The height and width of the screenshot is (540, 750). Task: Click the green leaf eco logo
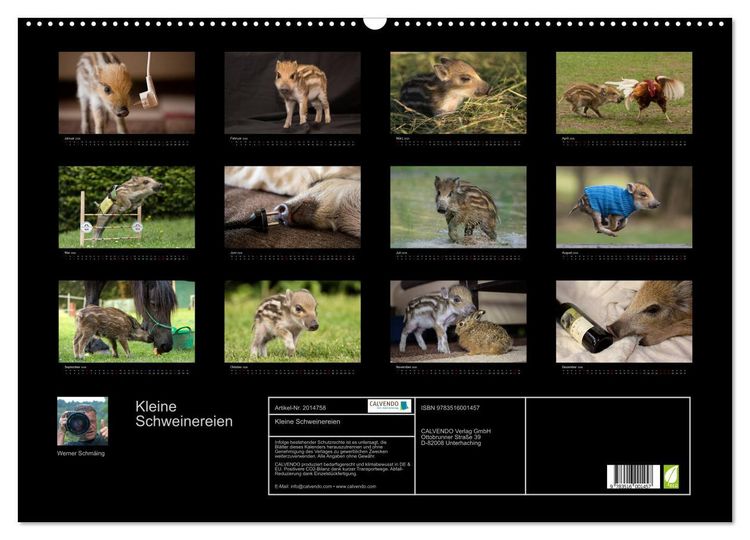tap(671, 477)
